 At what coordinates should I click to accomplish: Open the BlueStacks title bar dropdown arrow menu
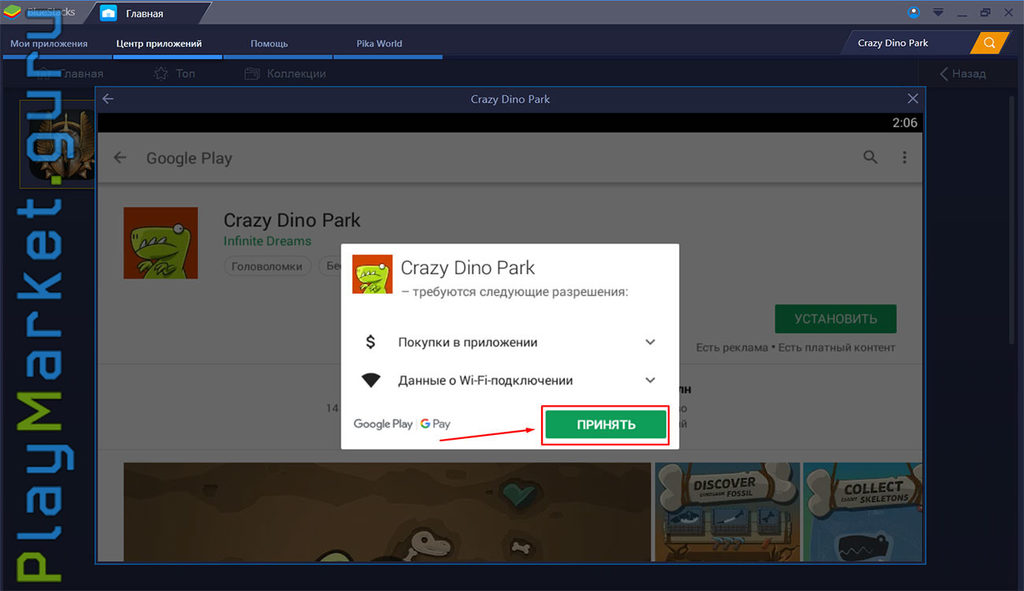click(x=938, y=12)
